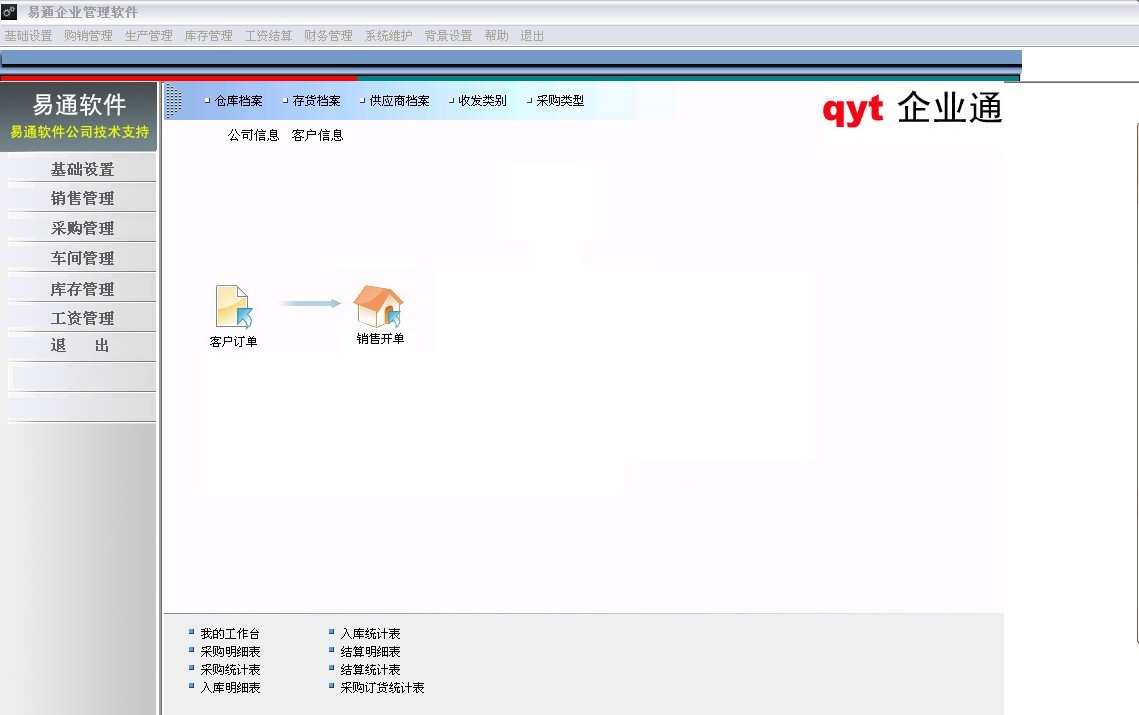Open the 工资结算 menu
Viewport: 1139px width, 715px height.
[269, 36]
